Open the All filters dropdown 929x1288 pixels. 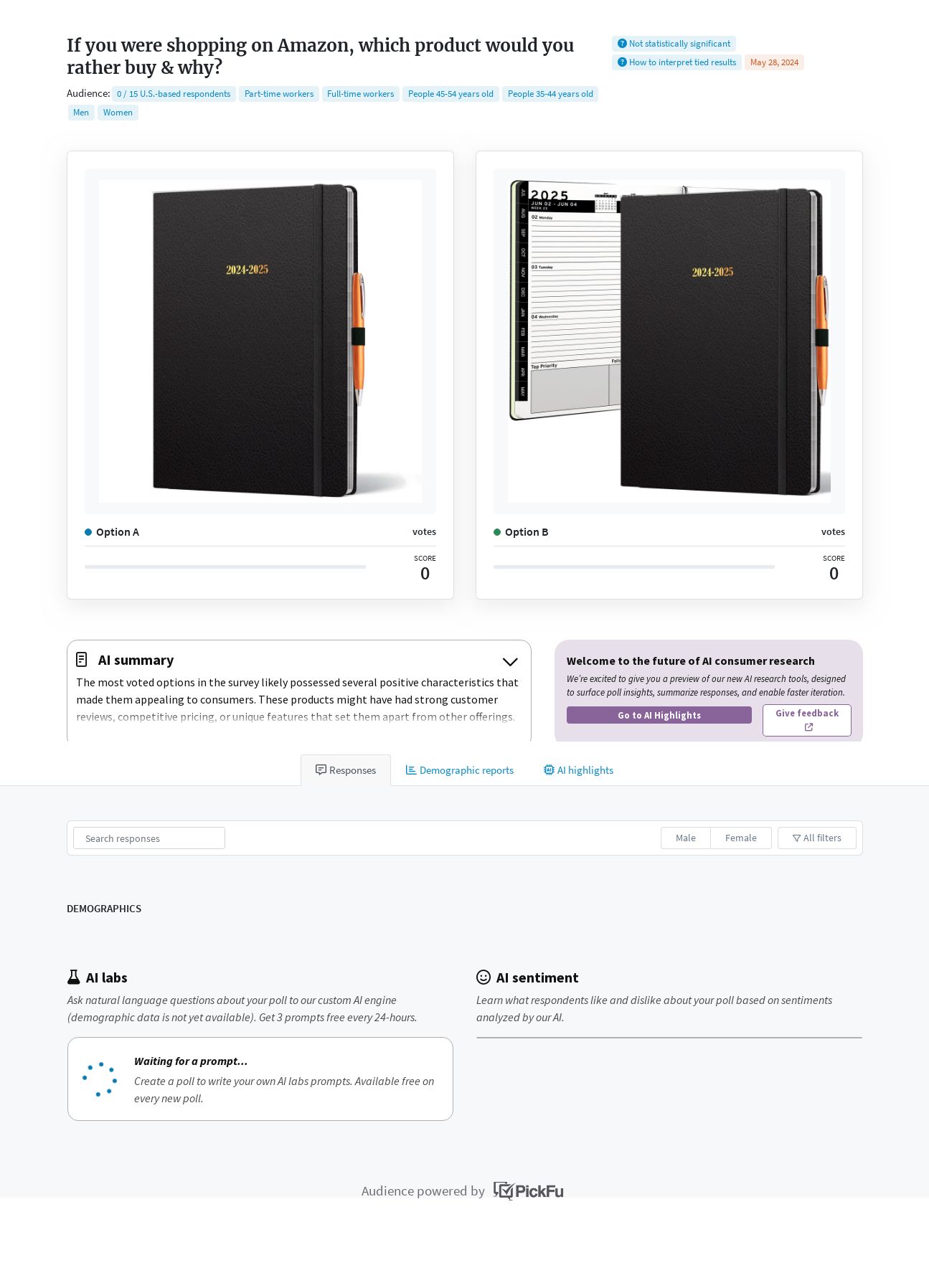tap(817, 838)
